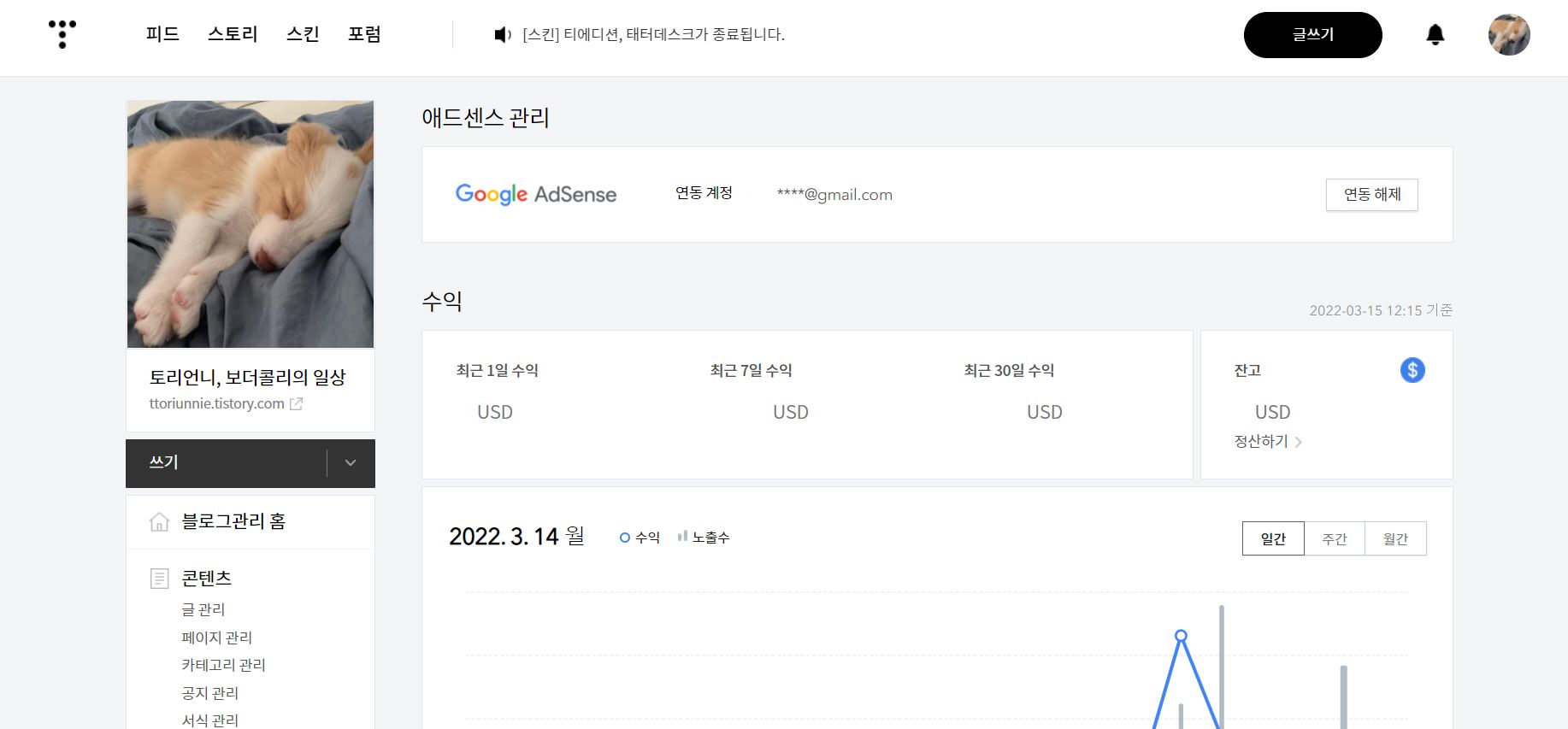Click the 연동 해제 button
This screenshot has width=1568, height=729.
pyautogui.click(x=1372, y=195)
